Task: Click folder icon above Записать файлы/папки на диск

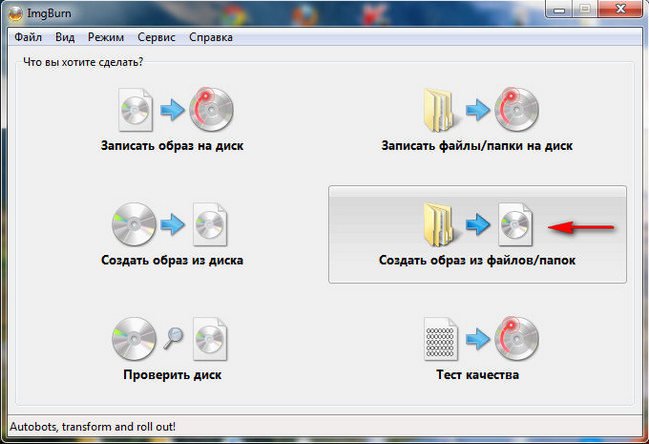Action: (x=439, y=110)
